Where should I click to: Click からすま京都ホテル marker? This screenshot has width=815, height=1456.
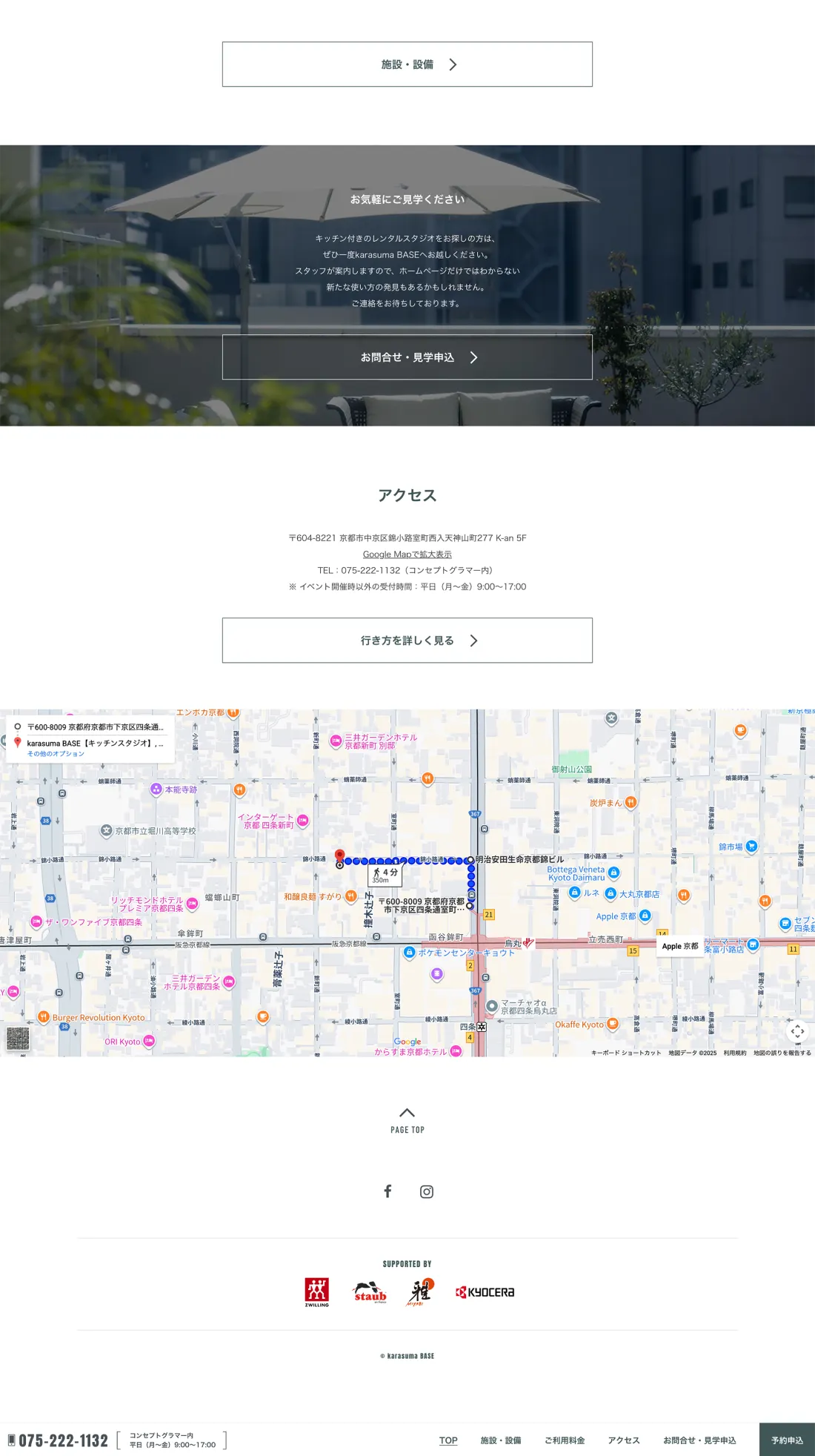coord(456,1051)
